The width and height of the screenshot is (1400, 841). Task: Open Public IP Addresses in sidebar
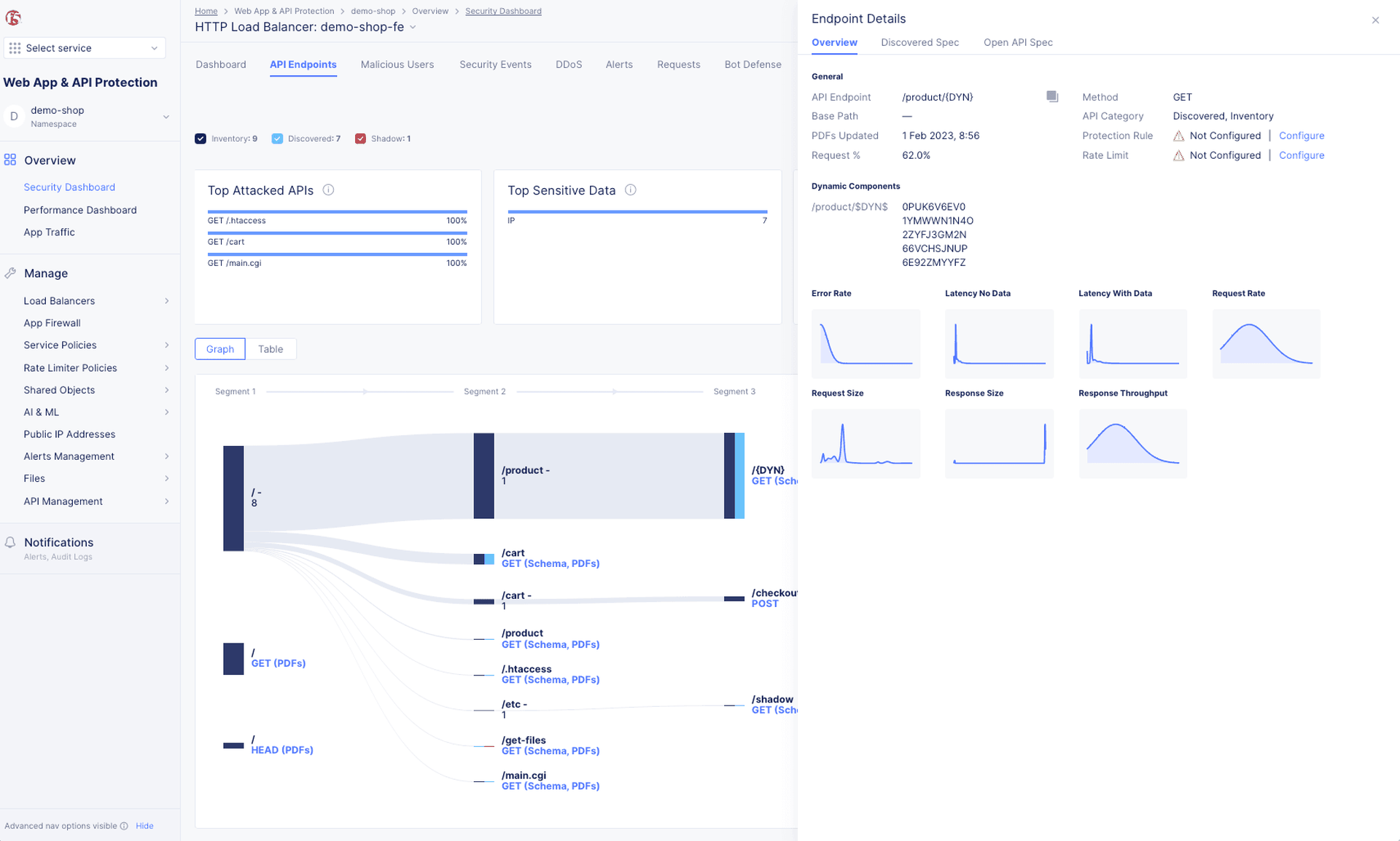point(69,434)
